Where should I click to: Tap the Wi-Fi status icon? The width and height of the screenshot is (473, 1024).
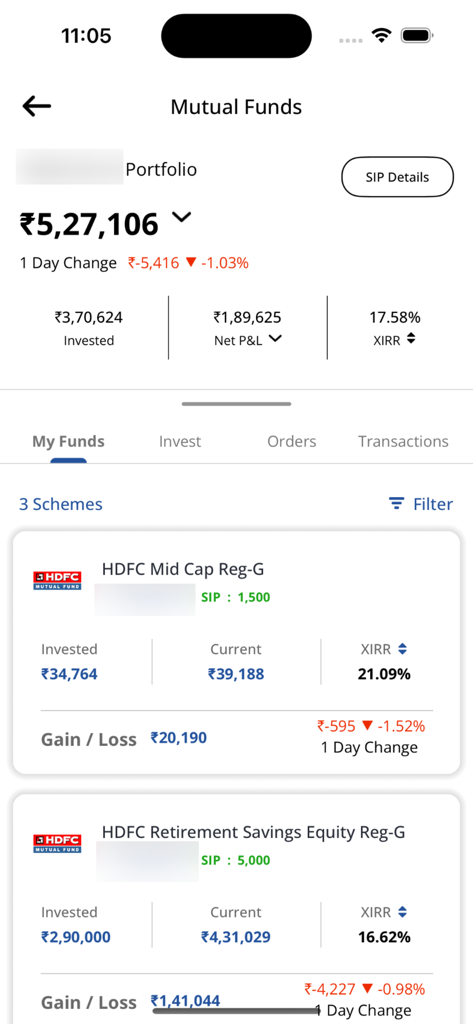click(380, 35)
